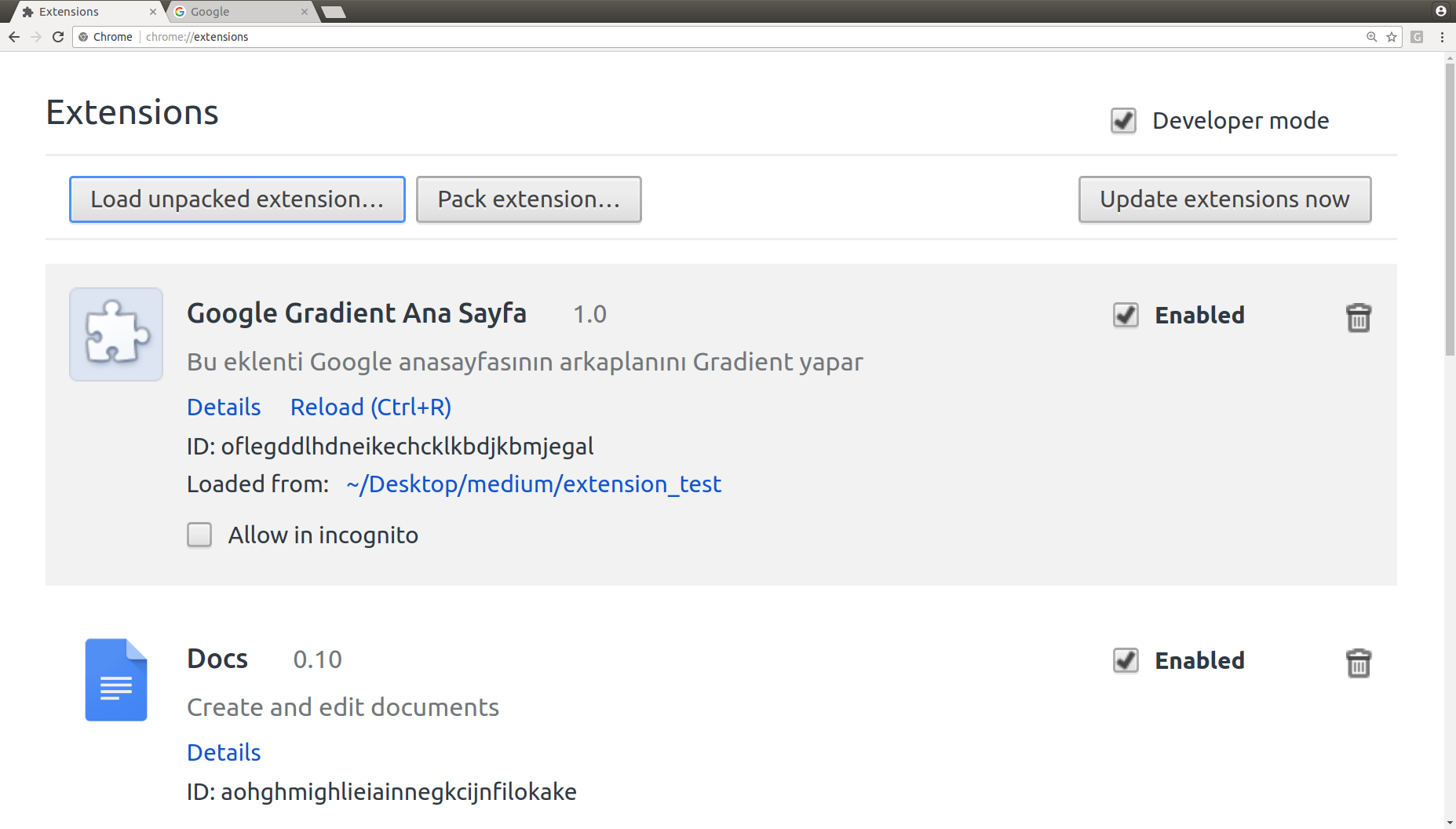Remove the Docs extension via trash icon
The width and height of the screenshot is (1456, 829).
1359,663
